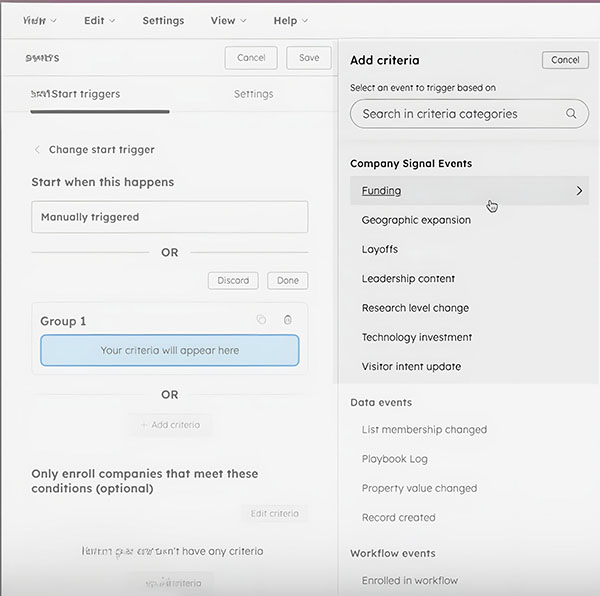This screenshot has width=600, height=596.
Task: Select the Manually triggered field
Action: point(169,217)
